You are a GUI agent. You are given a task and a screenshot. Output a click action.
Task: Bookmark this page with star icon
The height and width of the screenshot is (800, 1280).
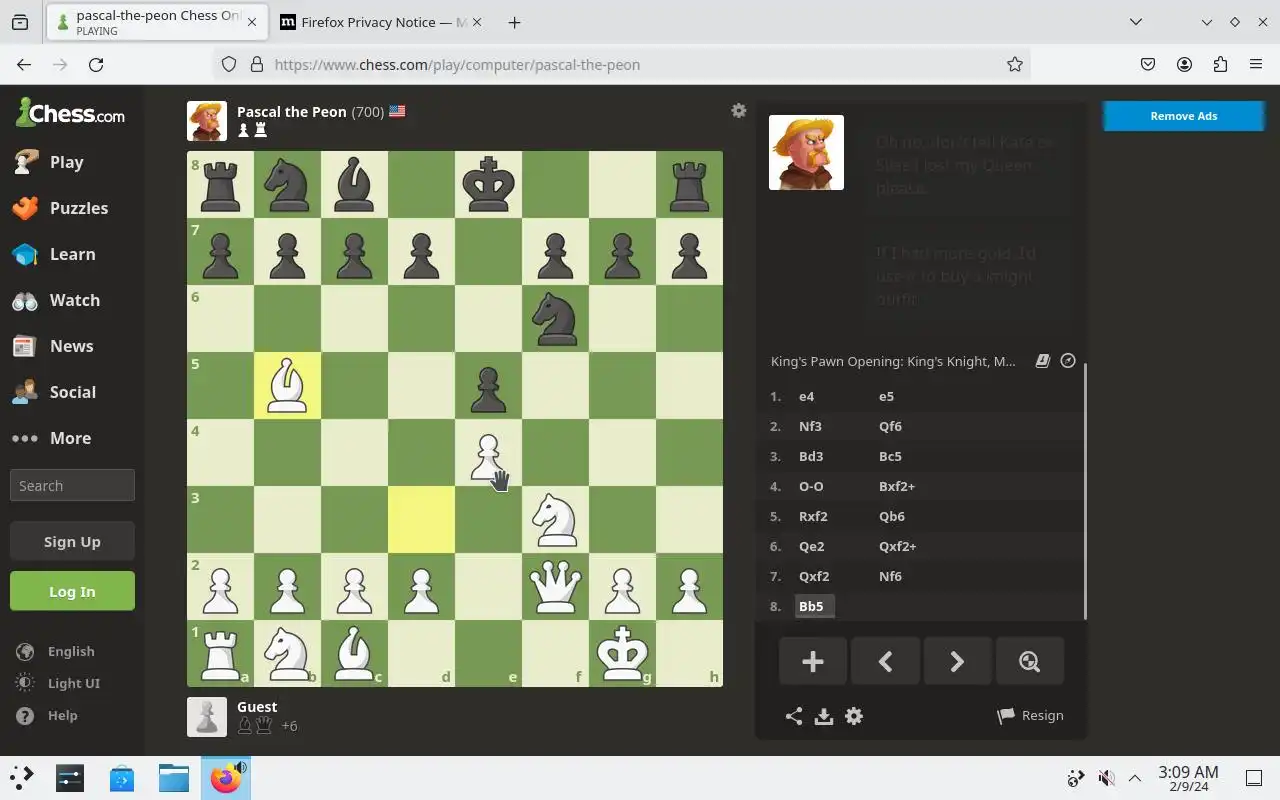[1015, 64]
